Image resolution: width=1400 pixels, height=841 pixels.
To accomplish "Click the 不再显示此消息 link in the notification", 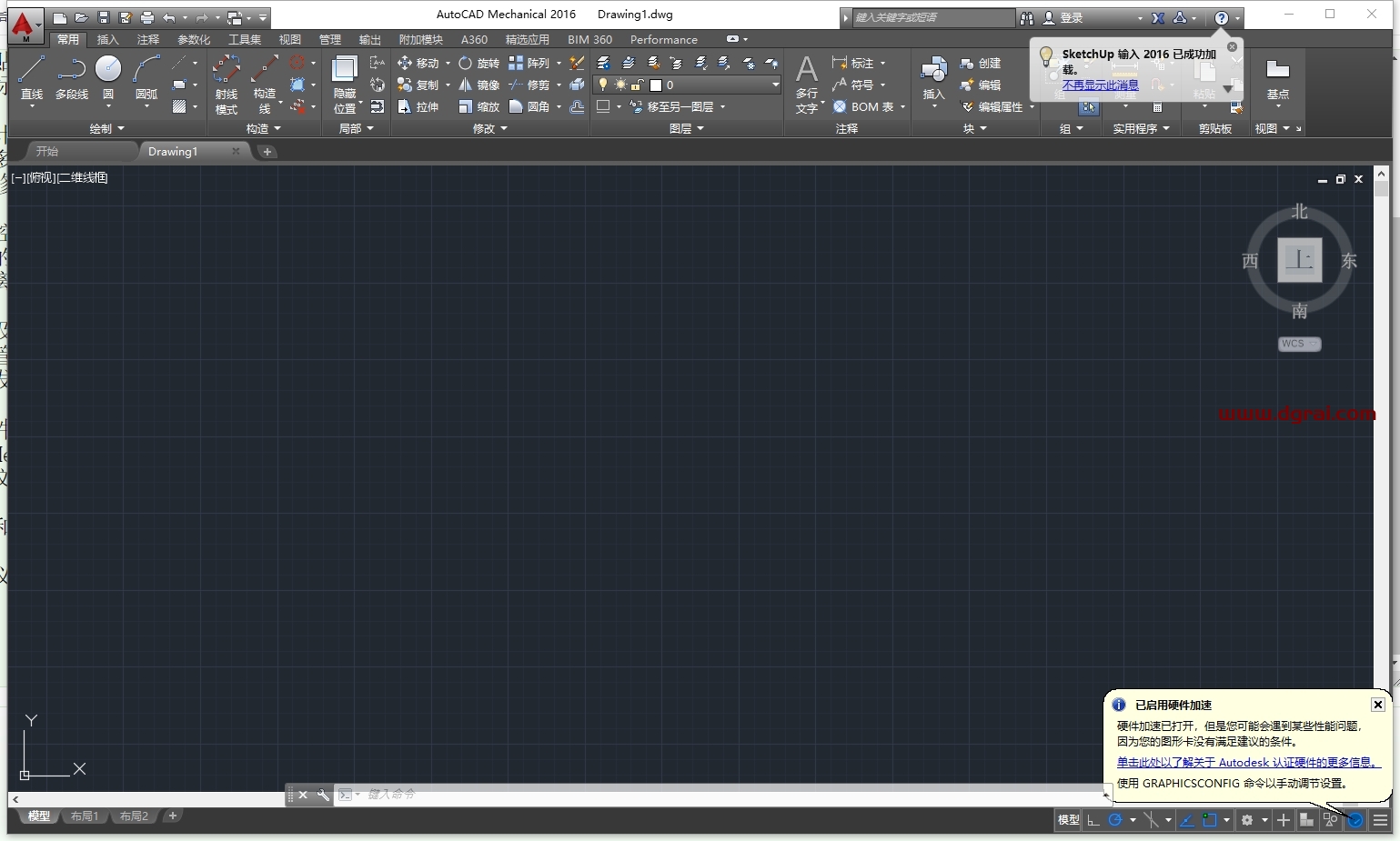I will tap(1101, 85).
